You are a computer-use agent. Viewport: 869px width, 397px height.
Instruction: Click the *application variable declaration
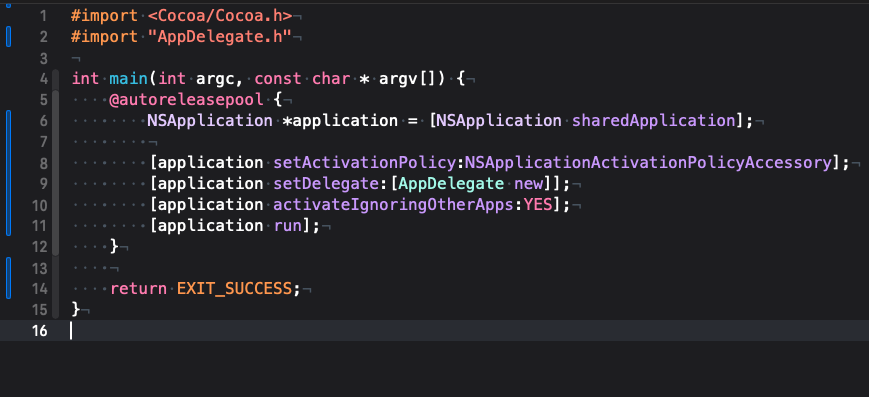point(340,121)
